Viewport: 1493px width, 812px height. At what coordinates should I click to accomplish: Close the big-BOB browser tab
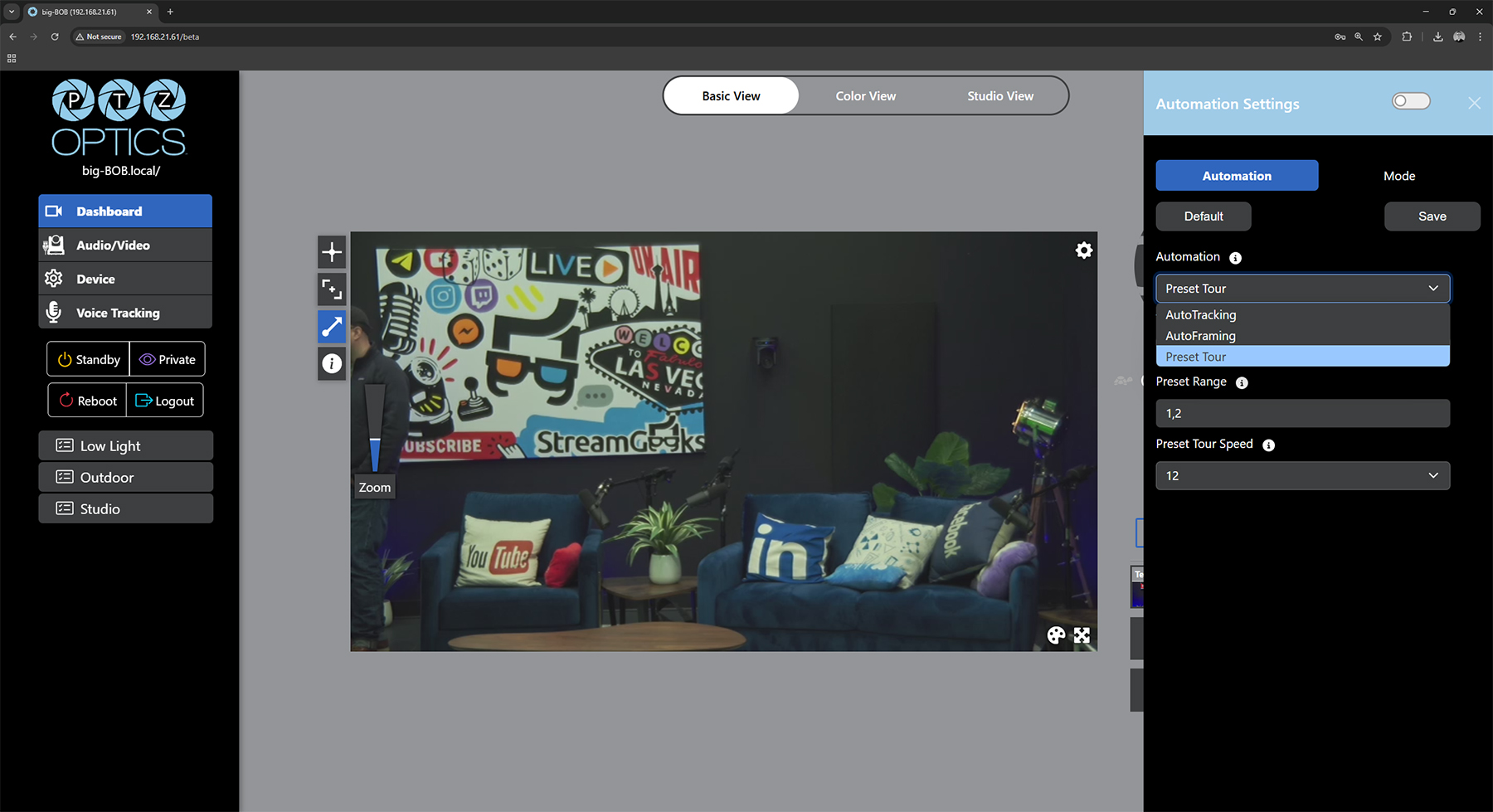[149, 12]
